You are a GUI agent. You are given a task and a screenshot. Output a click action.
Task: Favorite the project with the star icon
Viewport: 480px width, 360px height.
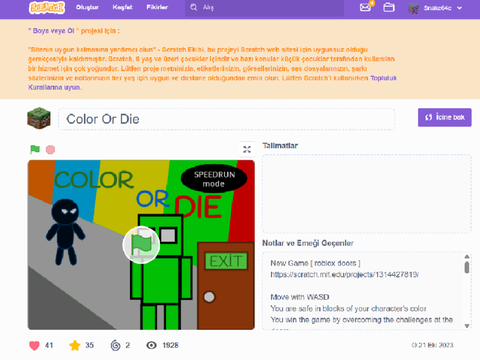(x=75, y=345)
